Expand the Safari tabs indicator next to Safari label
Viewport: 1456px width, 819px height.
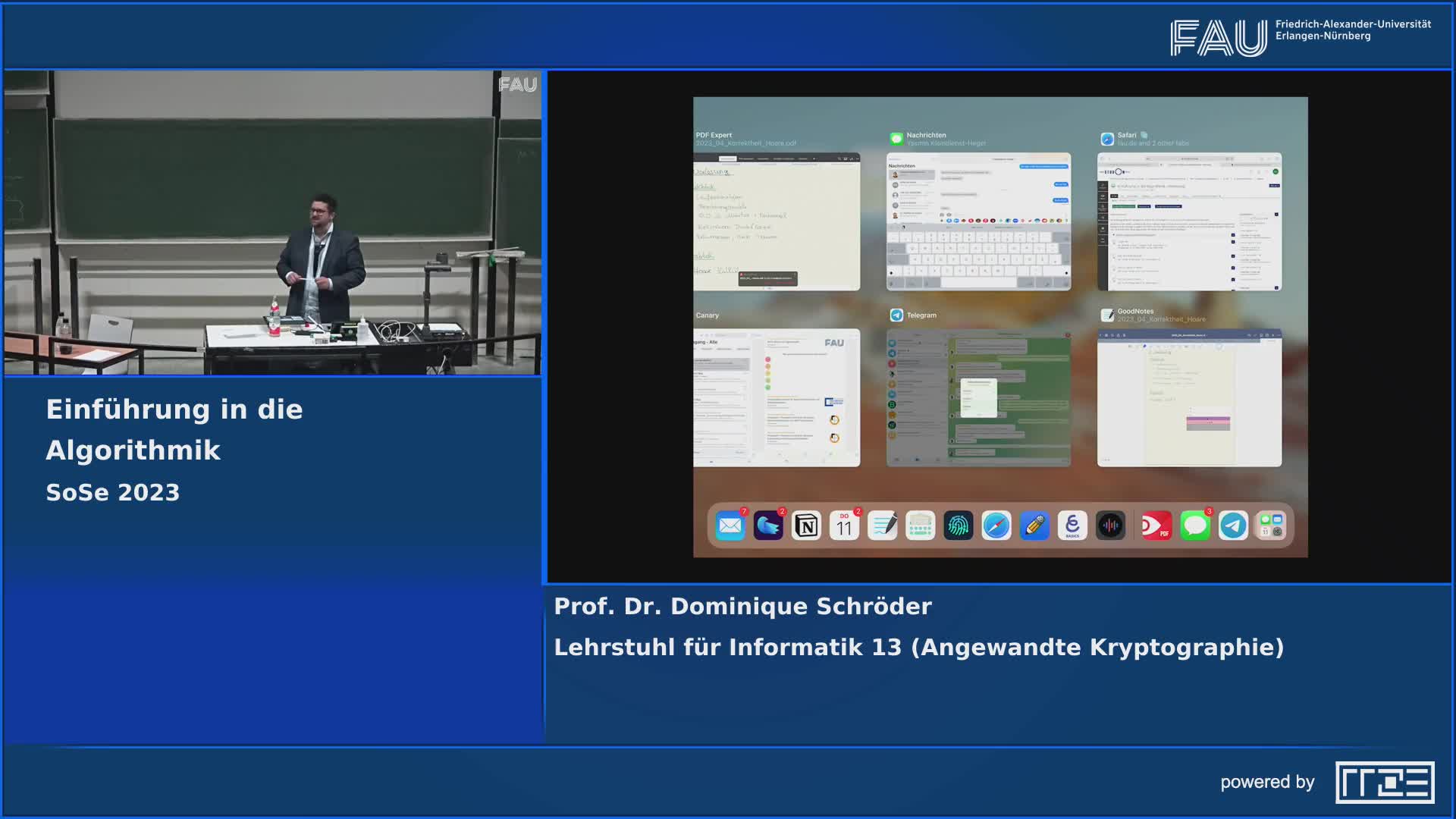[x=1145, y=135]
